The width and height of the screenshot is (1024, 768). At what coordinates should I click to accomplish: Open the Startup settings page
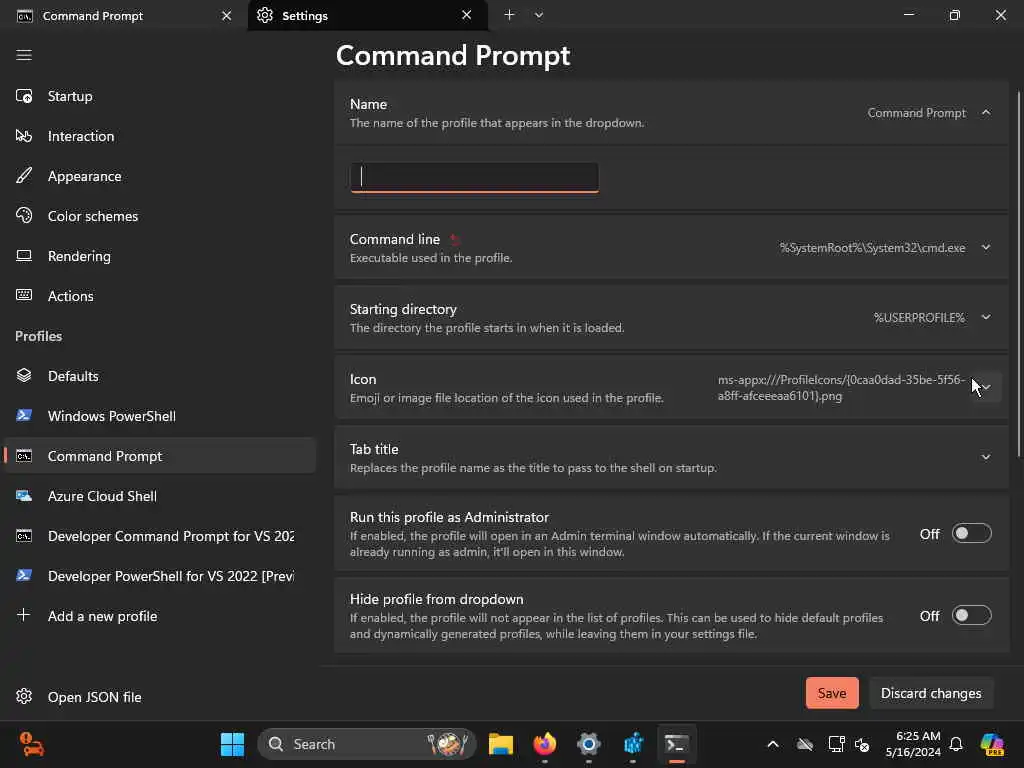[x=160, y=96]
